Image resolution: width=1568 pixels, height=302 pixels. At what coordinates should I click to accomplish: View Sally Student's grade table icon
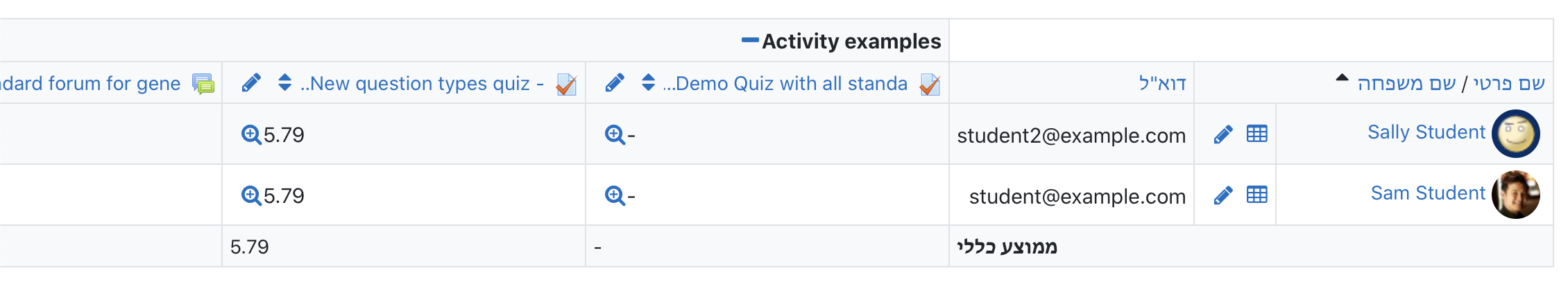point(1257,134)
